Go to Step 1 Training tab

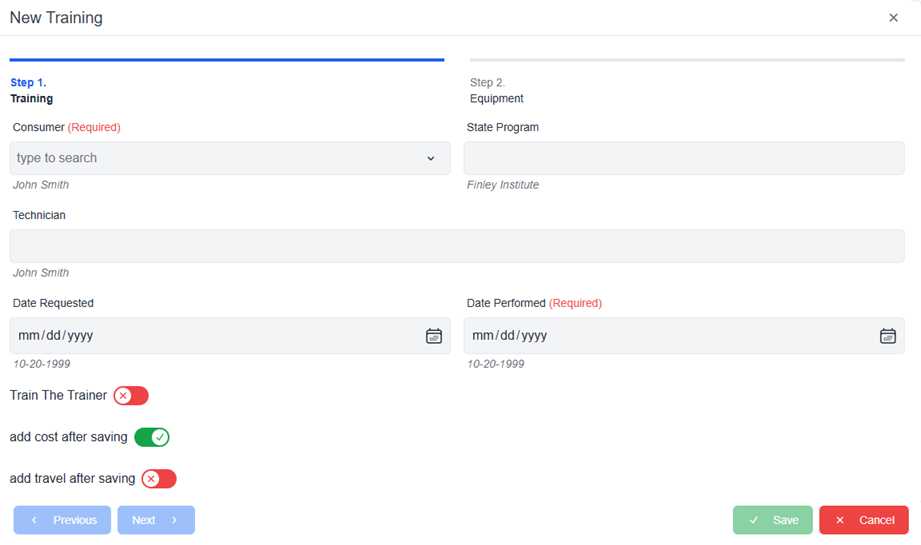(32, 90)
